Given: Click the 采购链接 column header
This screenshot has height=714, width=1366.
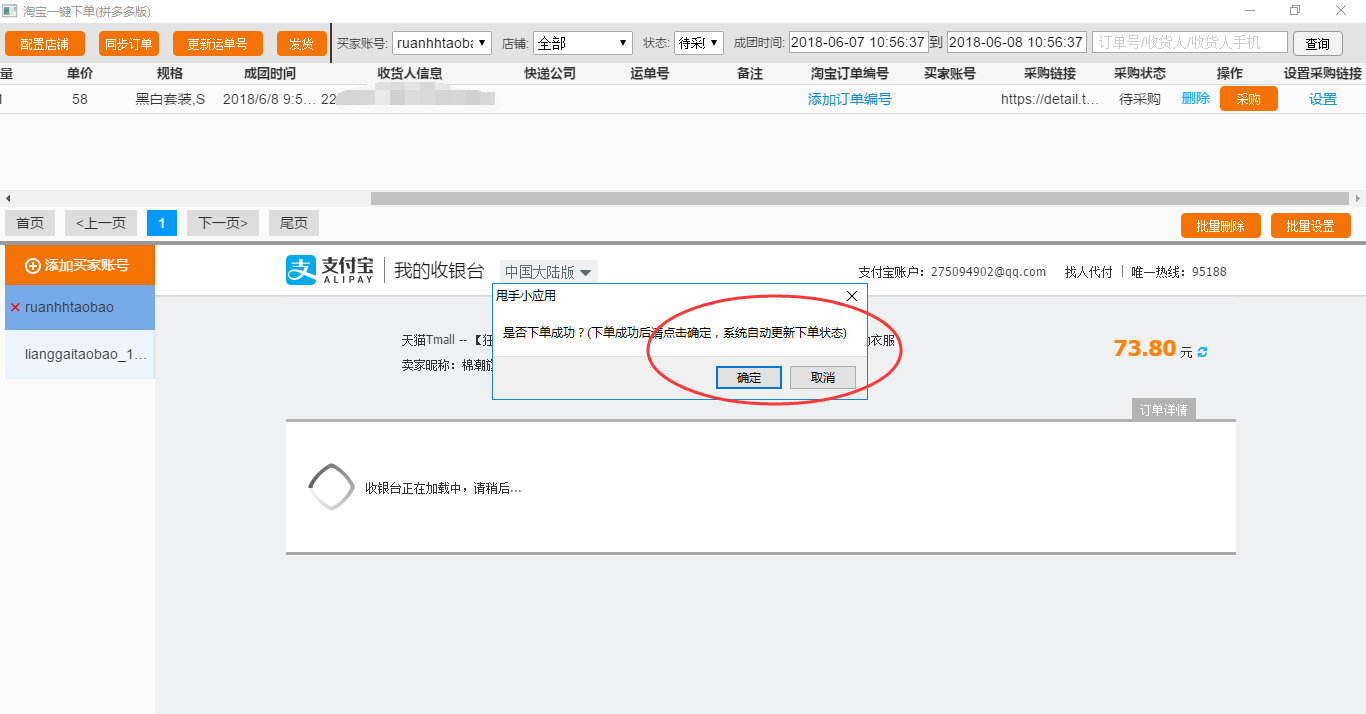Looking at the screenshot, I should [1050, 74].
